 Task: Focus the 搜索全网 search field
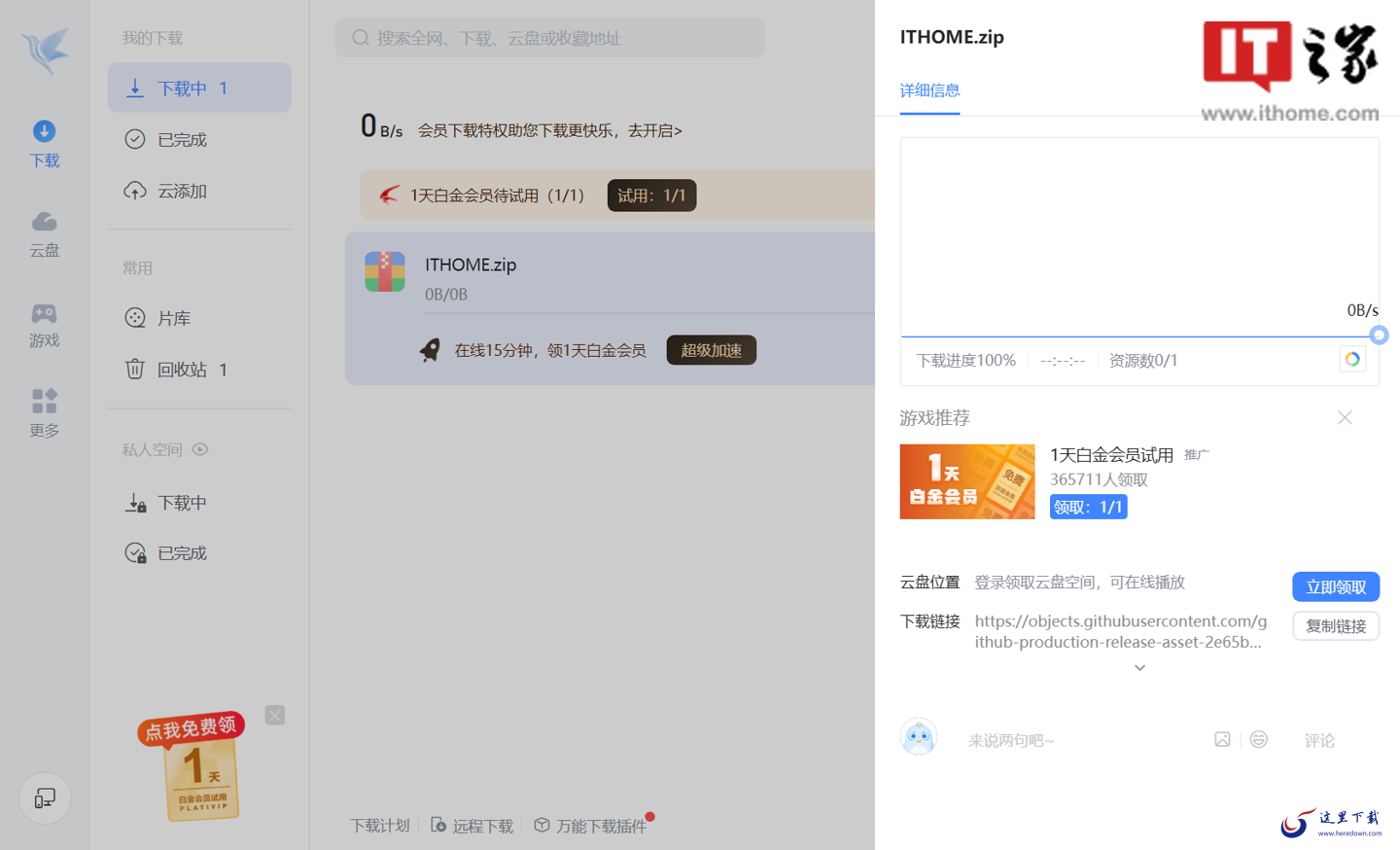[550, 38]
